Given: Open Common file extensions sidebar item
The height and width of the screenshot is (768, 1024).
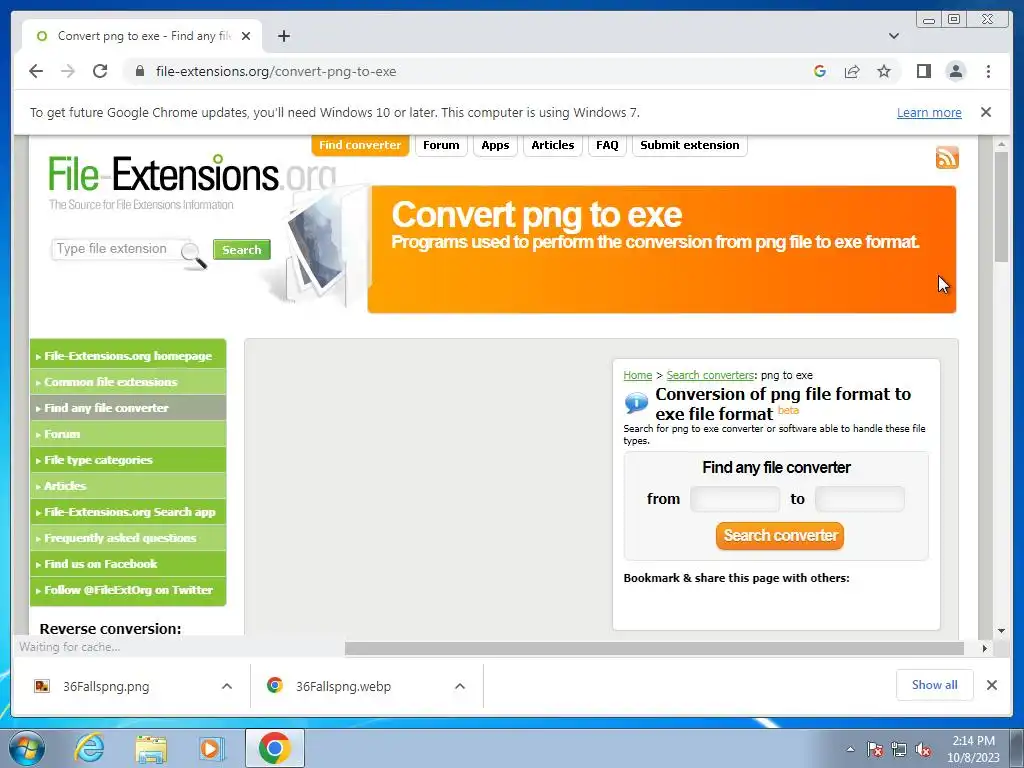Looking at the screenshot, I should (x=128, y=382).
